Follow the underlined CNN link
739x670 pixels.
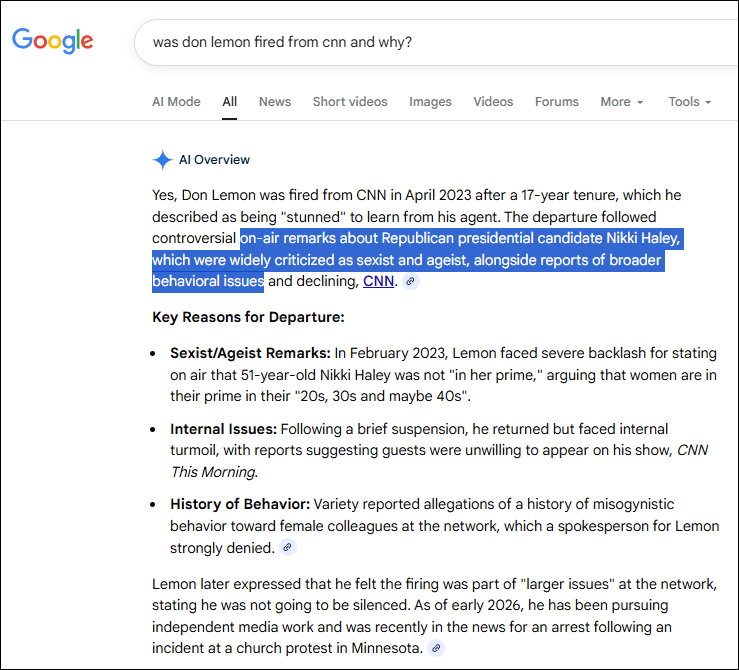pos(378,282)
